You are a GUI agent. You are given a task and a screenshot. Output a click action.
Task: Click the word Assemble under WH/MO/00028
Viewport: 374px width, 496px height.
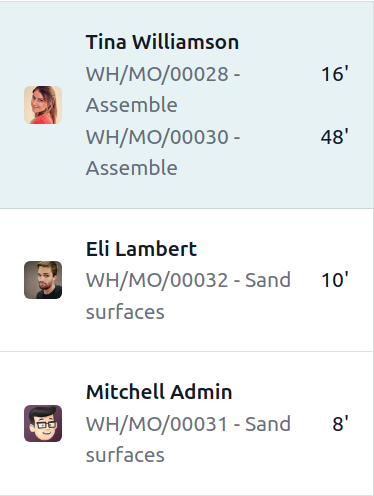[x=132, y=105]
